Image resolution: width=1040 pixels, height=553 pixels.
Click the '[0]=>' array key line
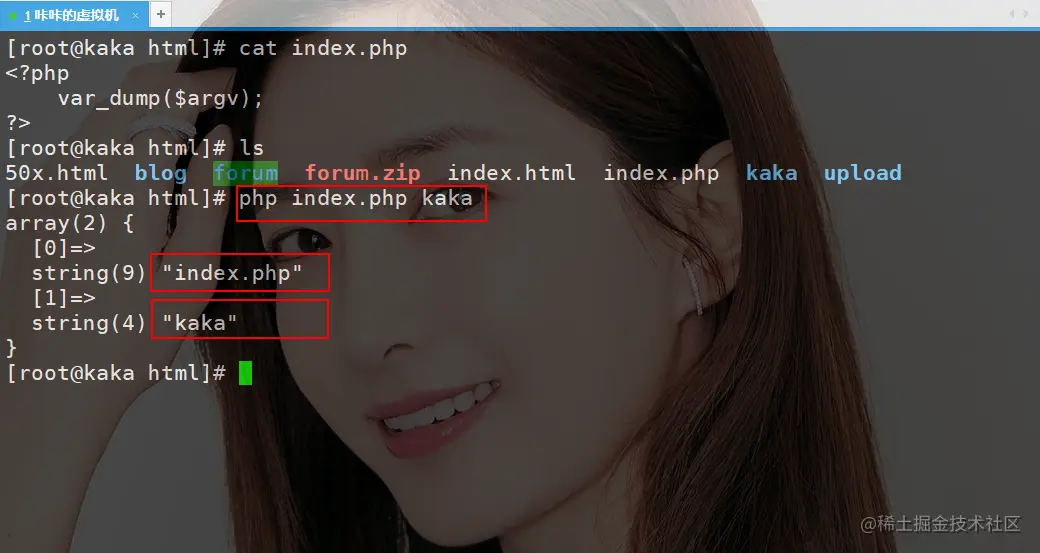64,248
